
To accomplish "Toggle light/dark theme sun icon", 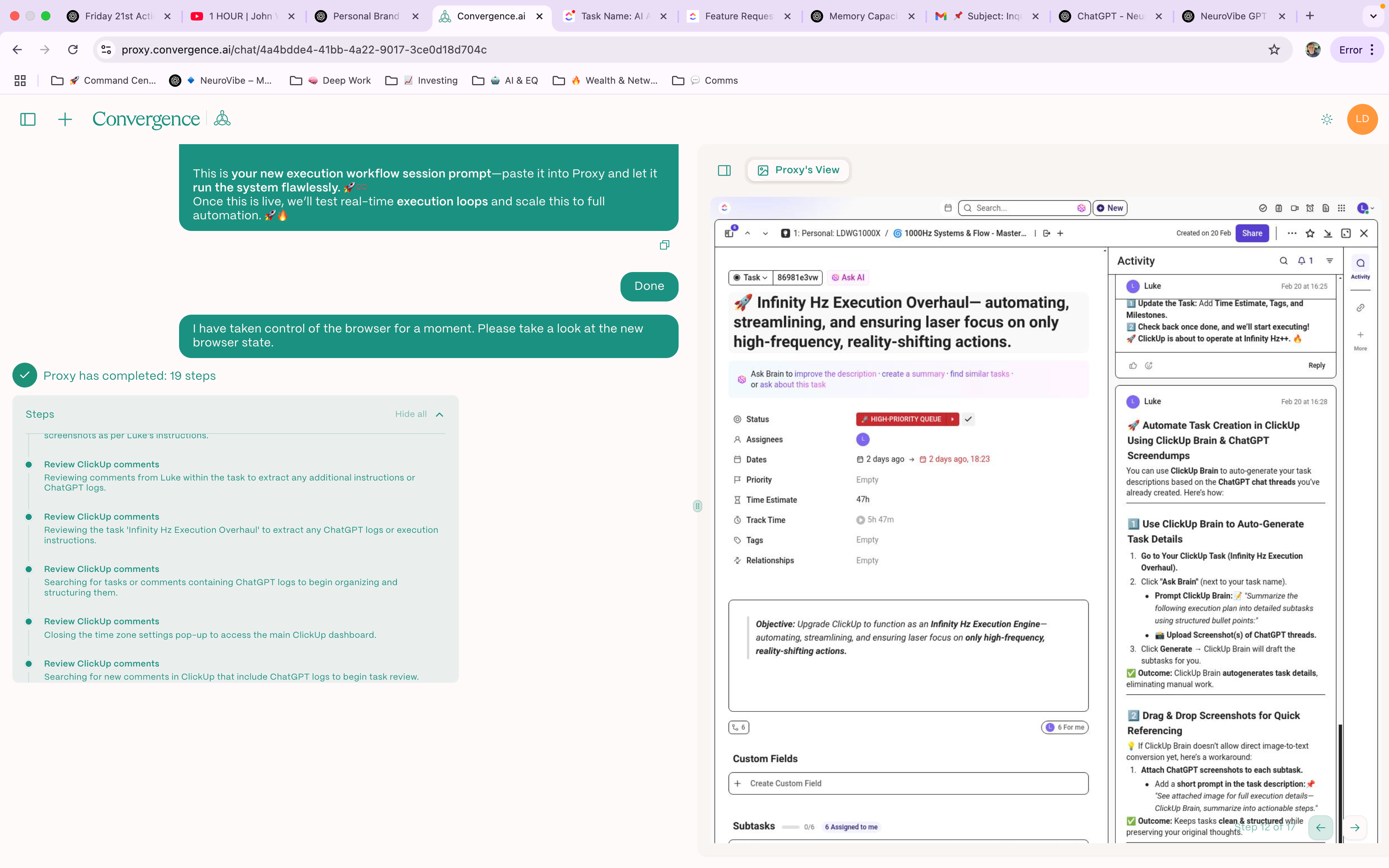I will (x=1327, y=119).
